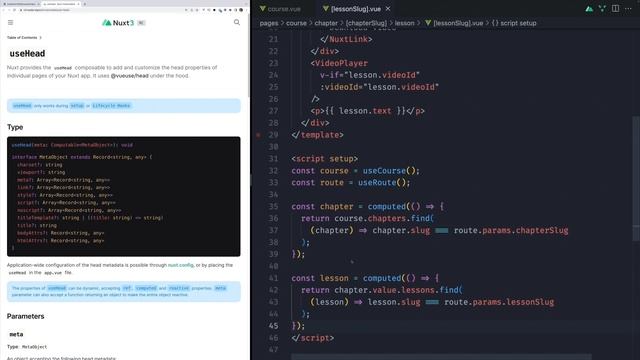640x360 pixels.
Task: Select the active Nuxt docs browser tab
Action: pos(60,4)
